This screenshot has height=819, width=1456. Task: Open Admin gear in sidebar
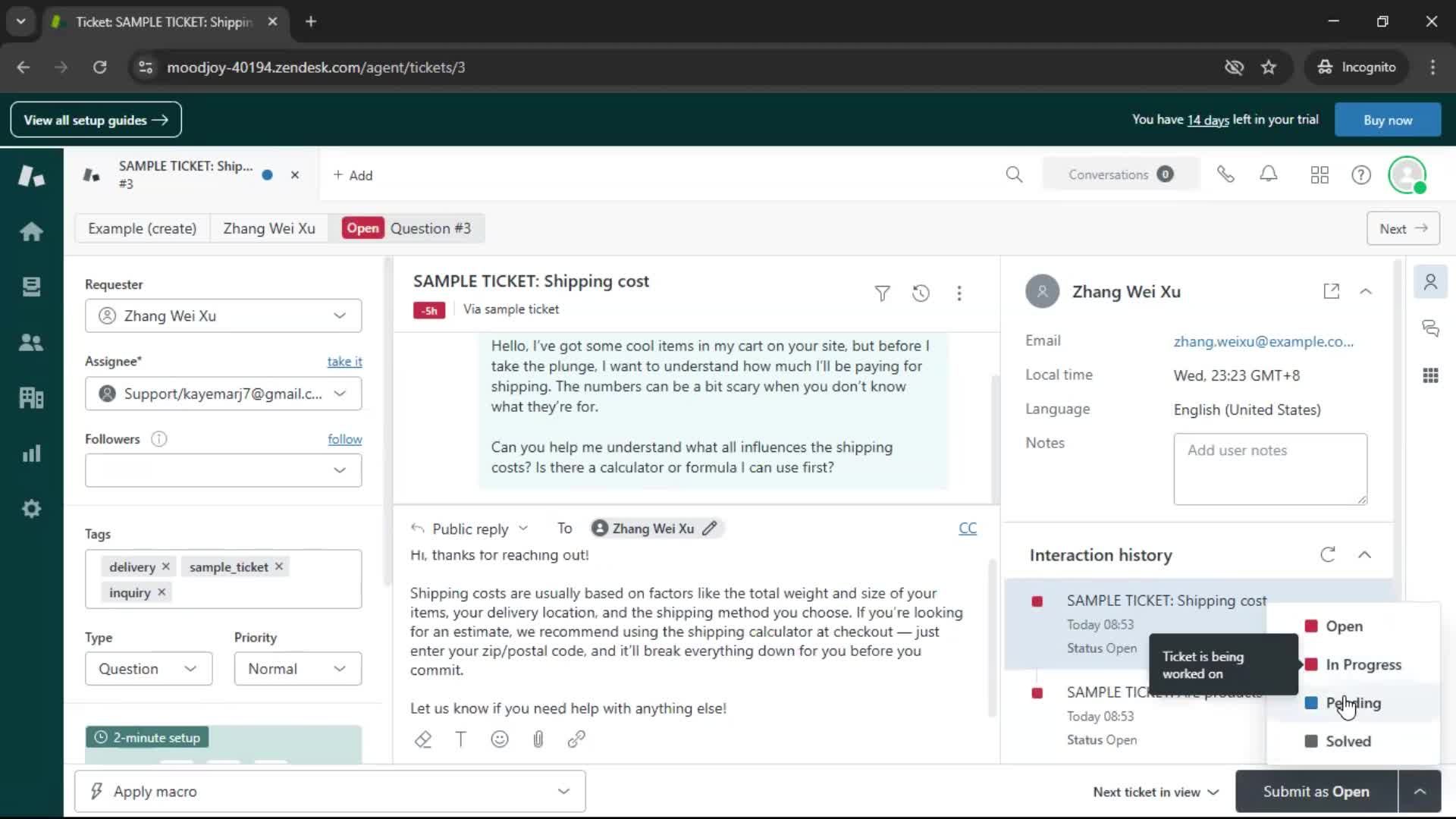click(x=31, y=509)
